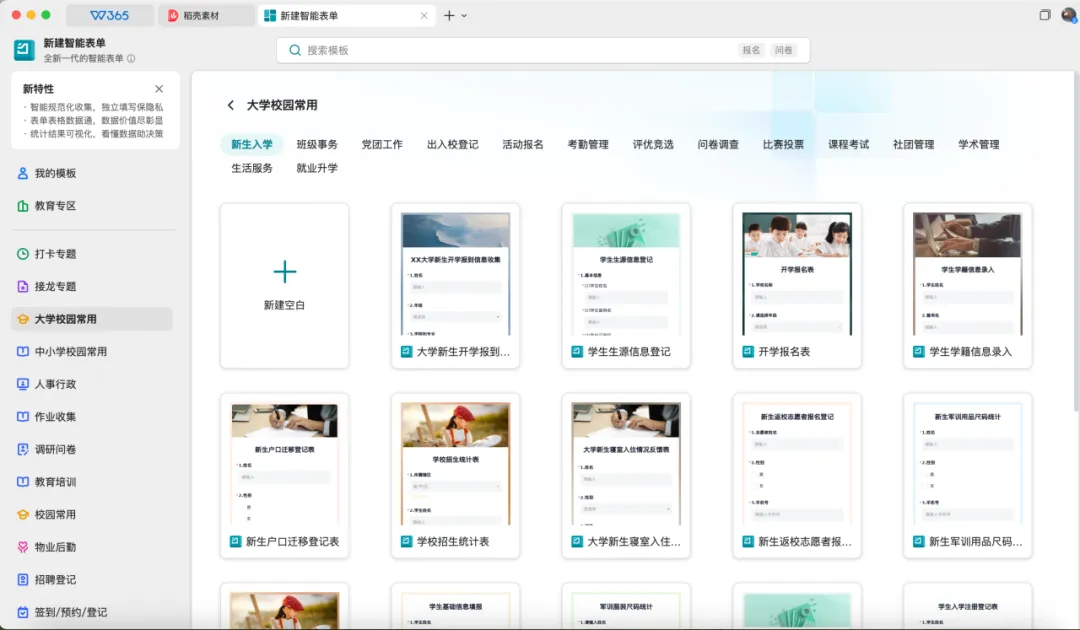The width and height of the screenshot is (1080, 630).
Task: Select 大学校园常用 in the sidebar
Action: [92, 319]
